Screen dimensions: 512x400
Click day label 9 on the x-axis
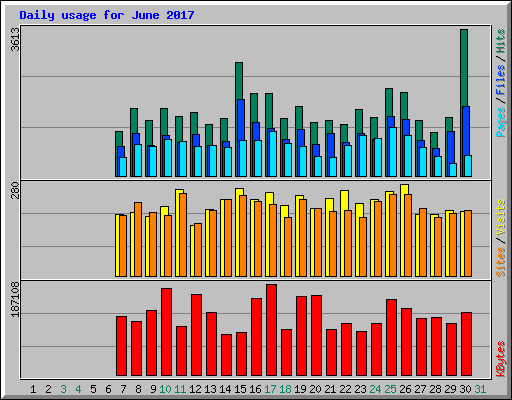click(153, 389)
